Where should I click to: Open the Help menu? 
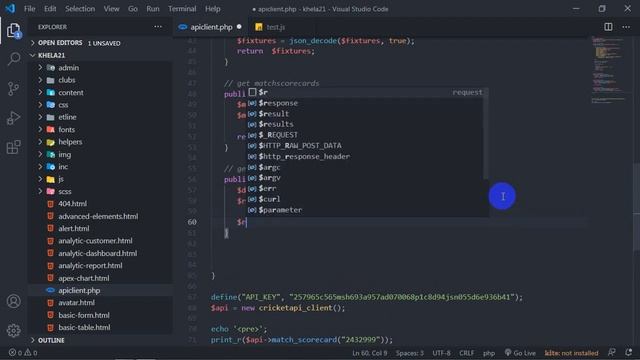click(x=212, y=9)
